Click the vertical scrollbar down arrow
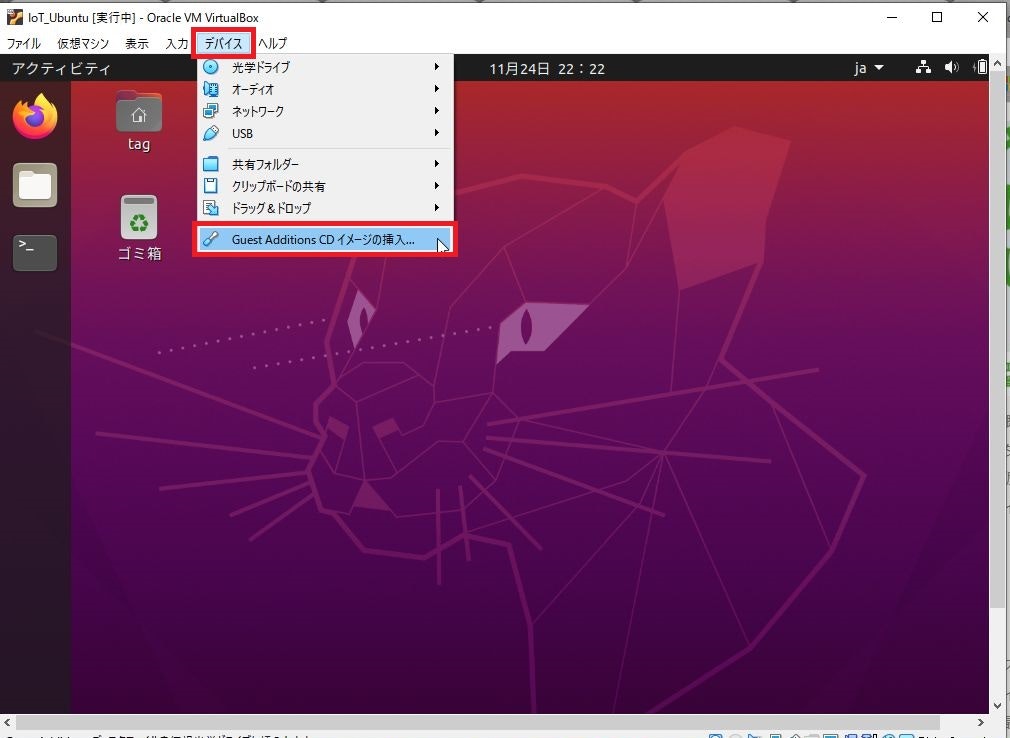The width and height of the screenshot is (1010, 738). (997, 706)
